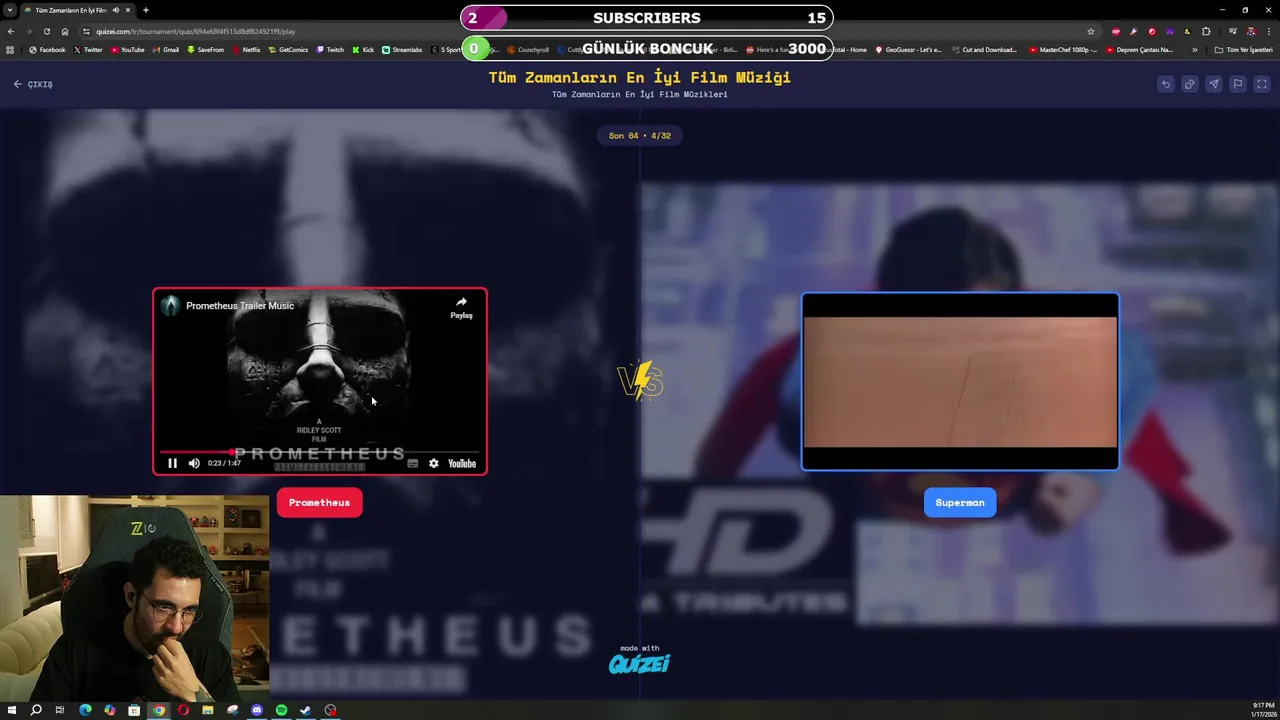Image resolution: width=1280 pixels, height=720 pixels.
Task: Play the Superman video thumbnail
Action: pyautogui.click(x=960, y=381)
